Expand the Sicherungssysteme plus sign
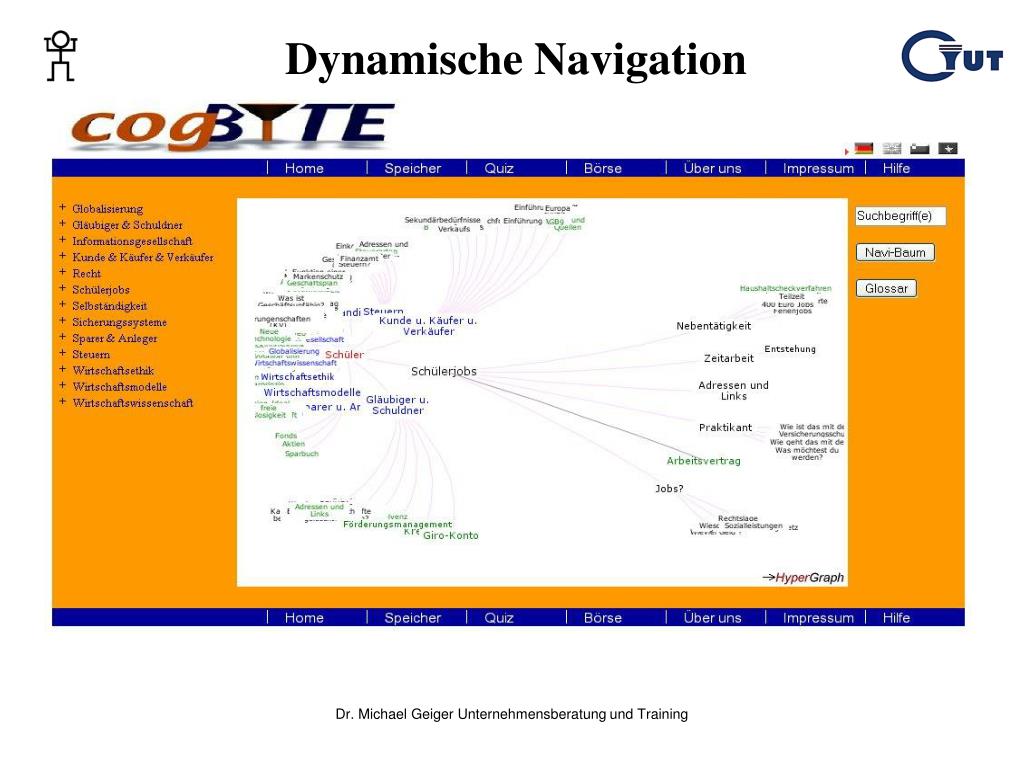Image resolution: width=1024 pixels, height=768 pixels. pyautogui.click(x=63, y=321)
